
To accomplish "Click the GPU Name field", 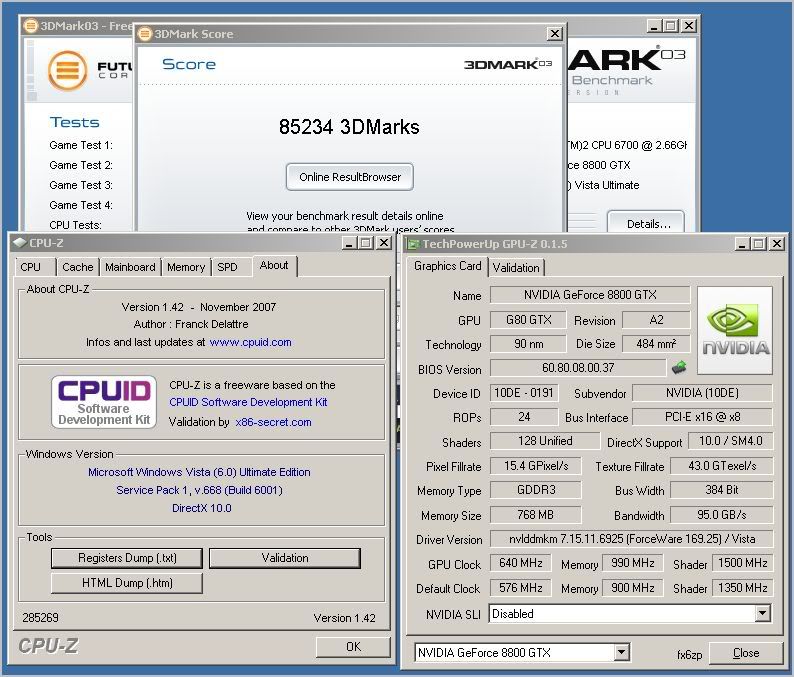I will tap(590, 295).
